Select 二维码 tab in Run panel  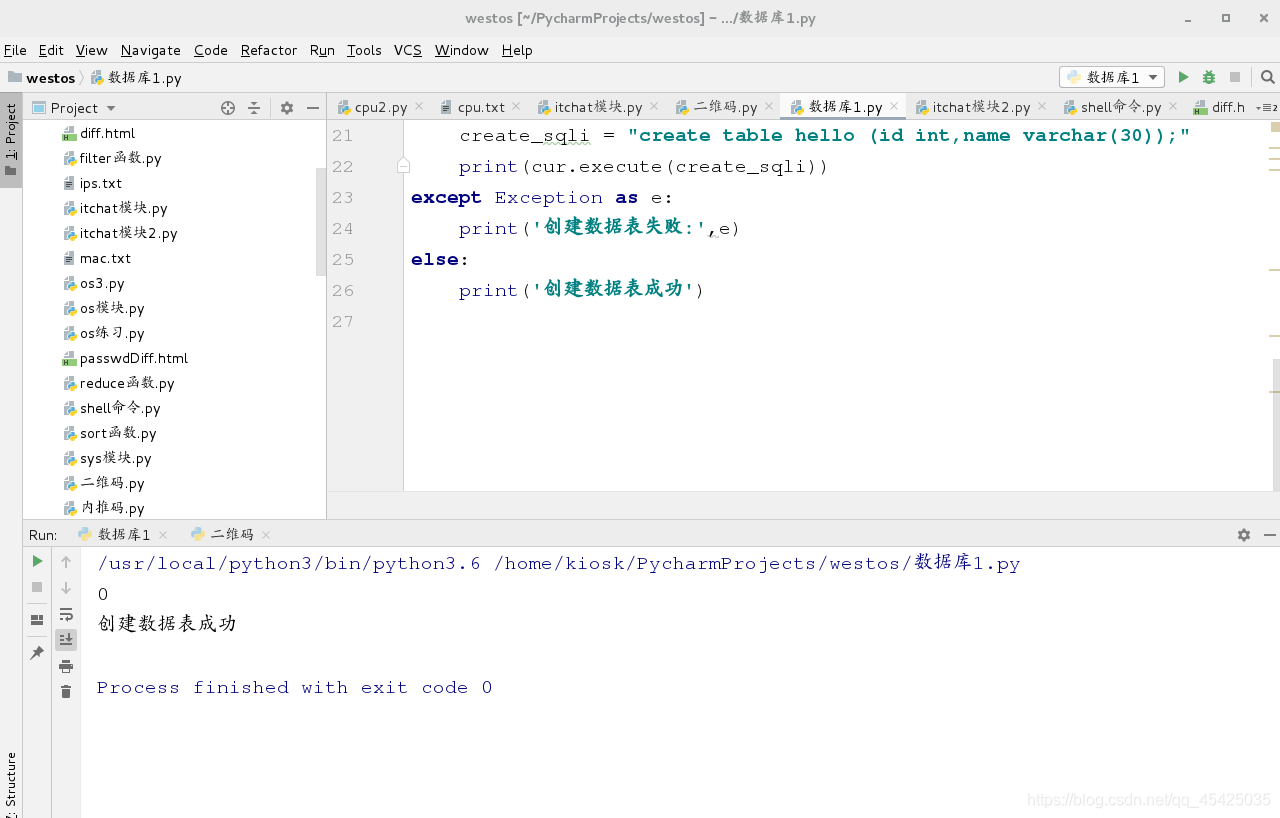[231, 535]
